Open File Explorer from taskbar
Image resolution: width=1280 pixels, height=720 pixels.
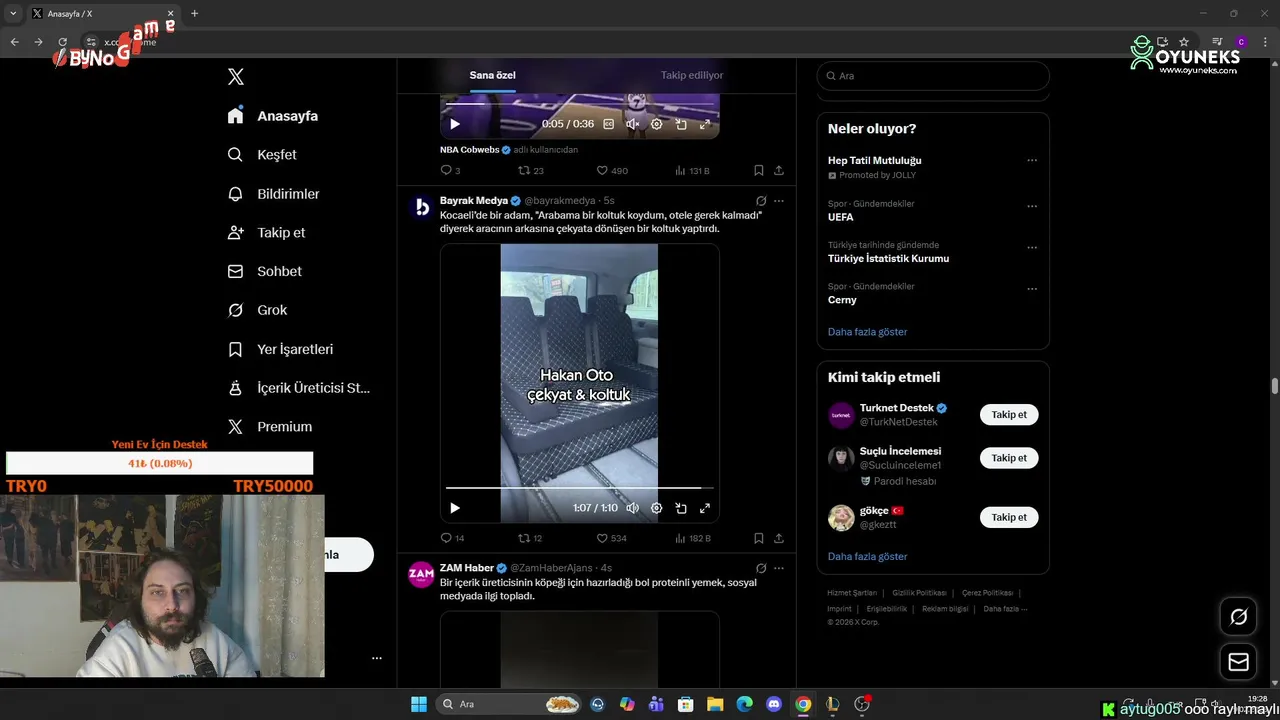[715, 704]
